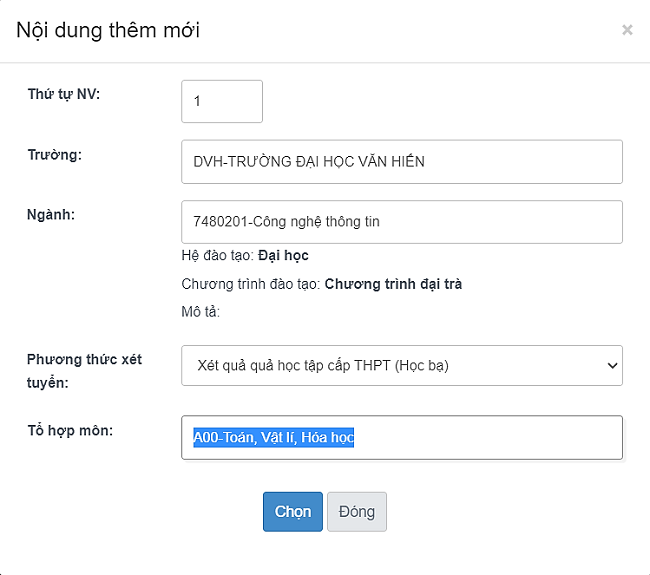Click the Hệ đào tạo: Đại học text
650x575 pixels.
point(245,255)
